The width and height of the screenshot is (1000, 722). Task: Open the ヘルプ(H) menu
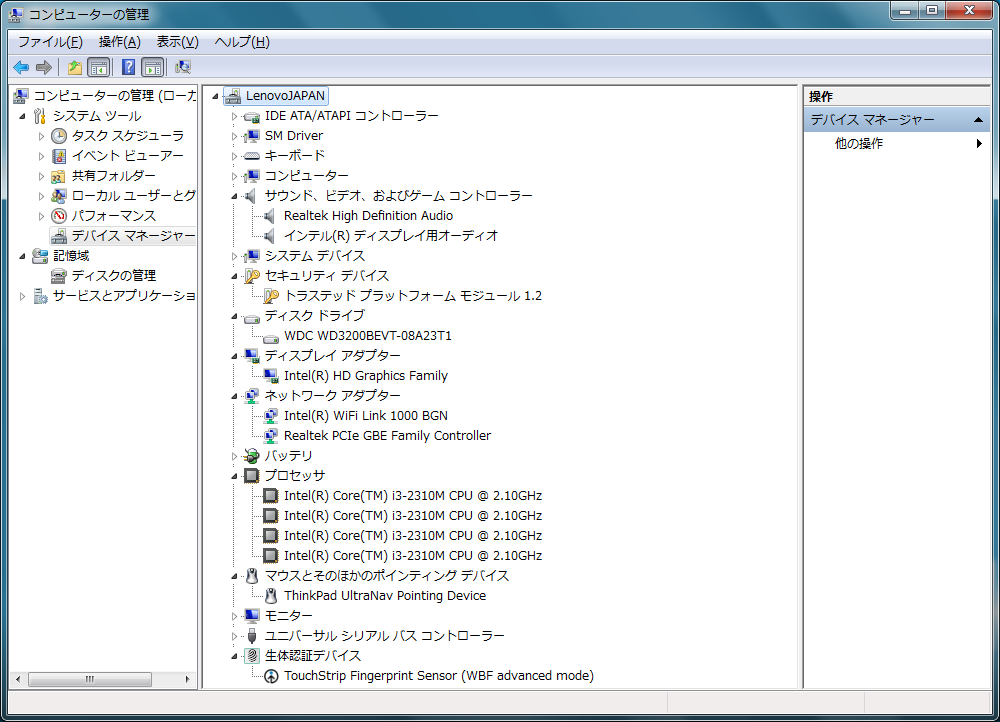pyautogui.click(x=242, y=42)
